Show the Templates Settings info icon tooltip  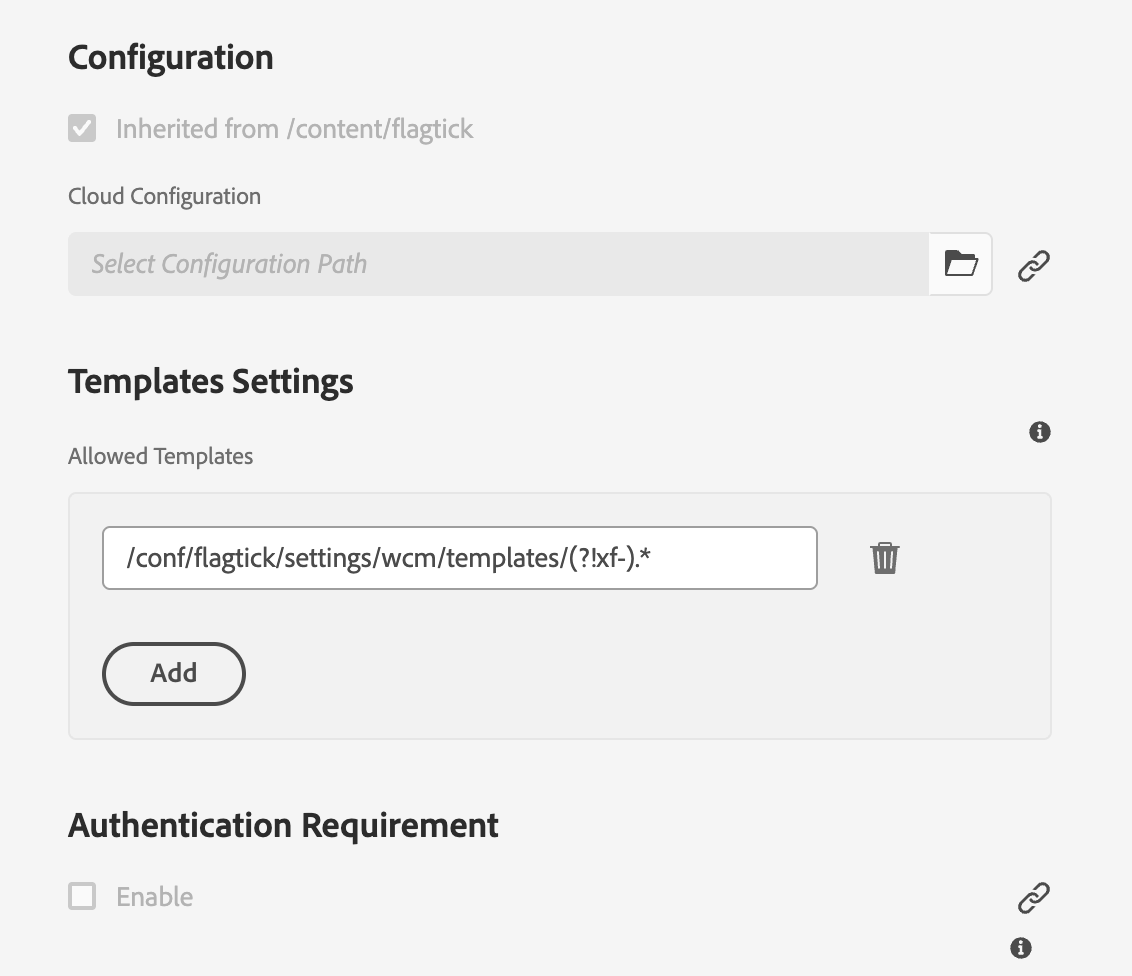click(x=1040, y=432)
